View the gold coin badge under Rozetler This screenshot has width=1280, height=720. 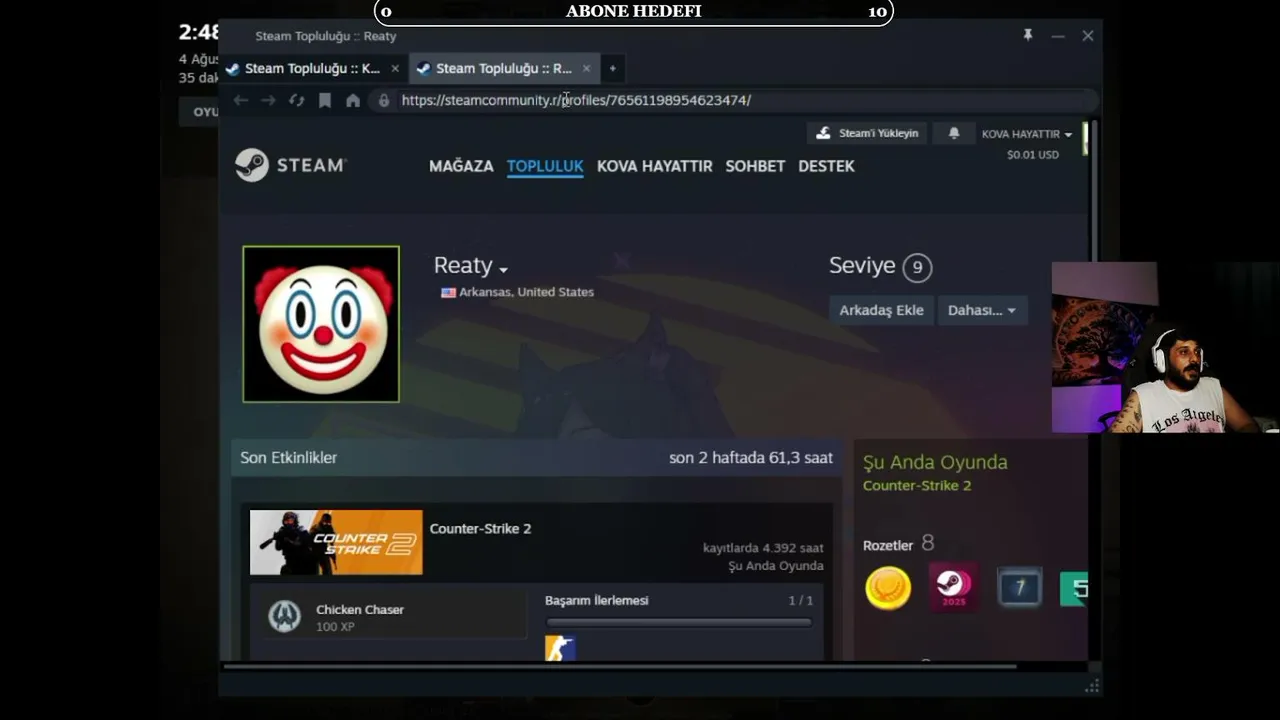point(888,588)
